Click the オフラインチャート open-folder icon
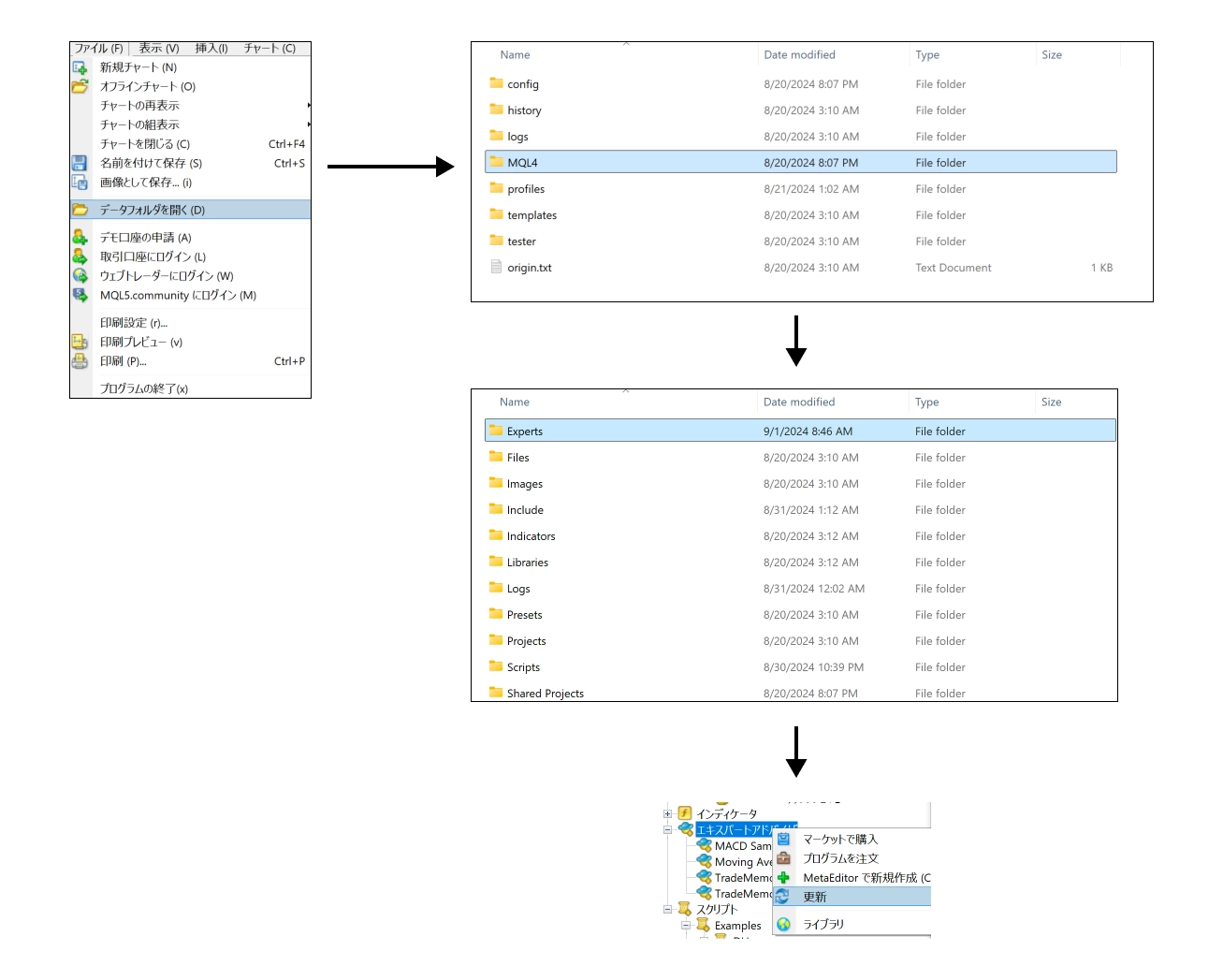 [80, 86]
